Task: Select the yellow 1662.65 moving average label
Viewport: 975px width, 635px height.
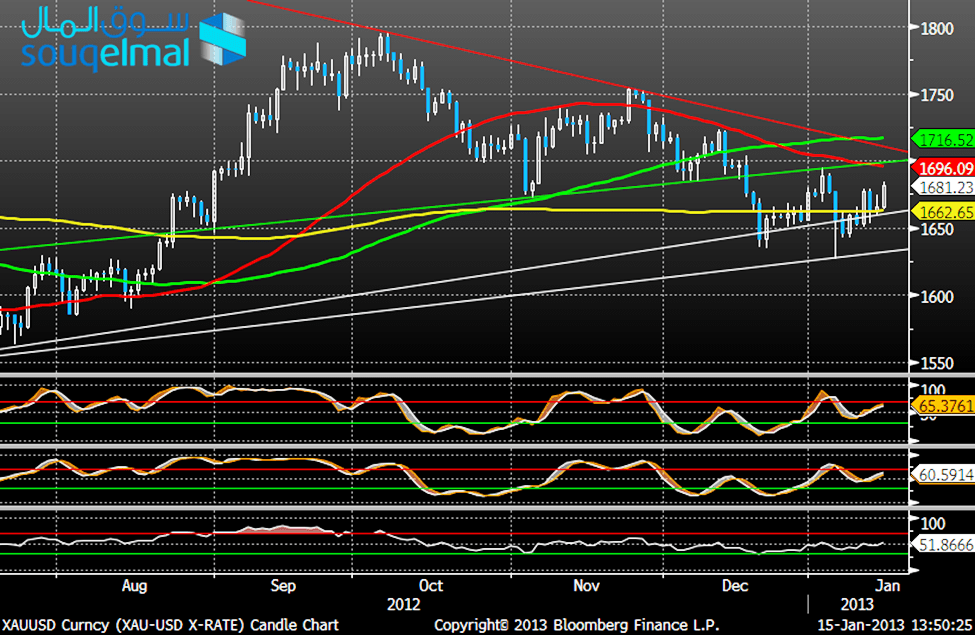Action: pyautogui.click(x=943, y=212)
